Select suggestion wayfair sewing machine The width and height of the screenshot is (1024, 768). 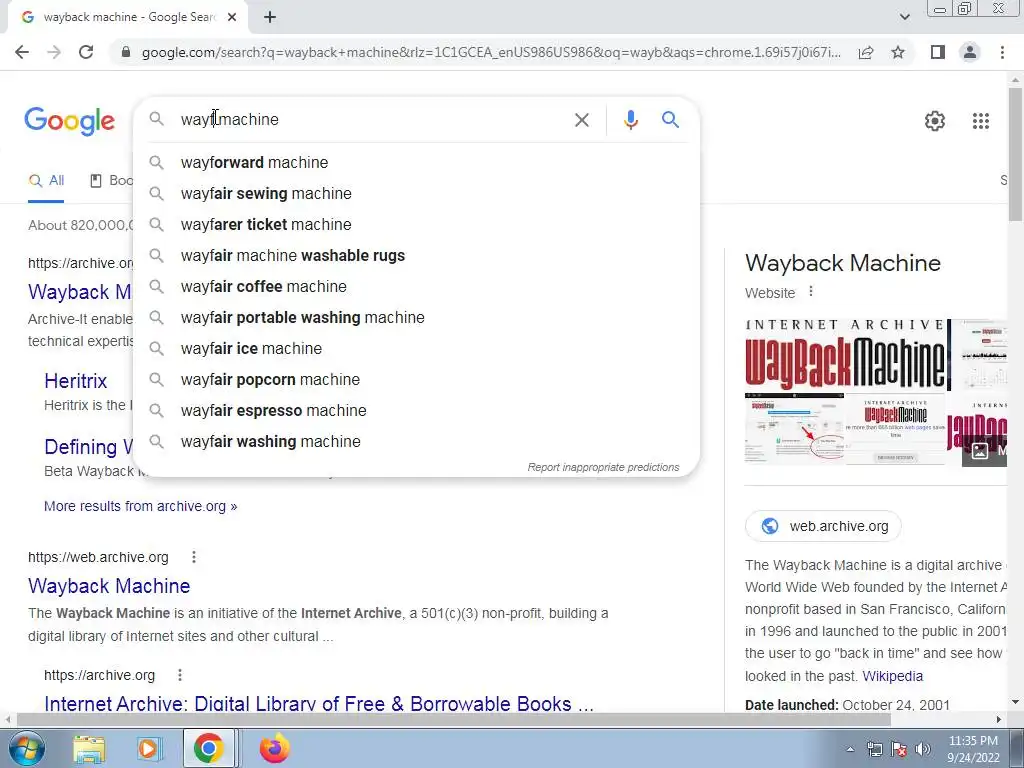click(x=416, y=193)
